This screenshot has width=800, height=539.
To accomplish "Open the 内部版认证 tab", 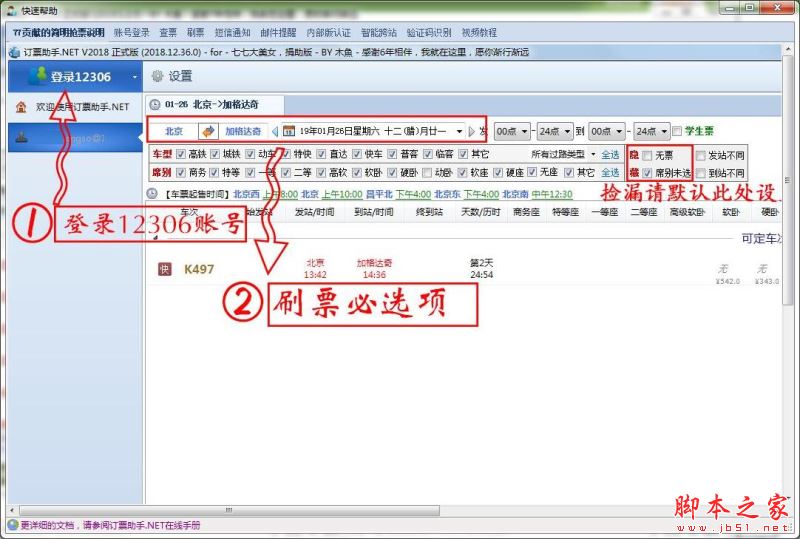I will pyautogui.click(x=329, y=32).
